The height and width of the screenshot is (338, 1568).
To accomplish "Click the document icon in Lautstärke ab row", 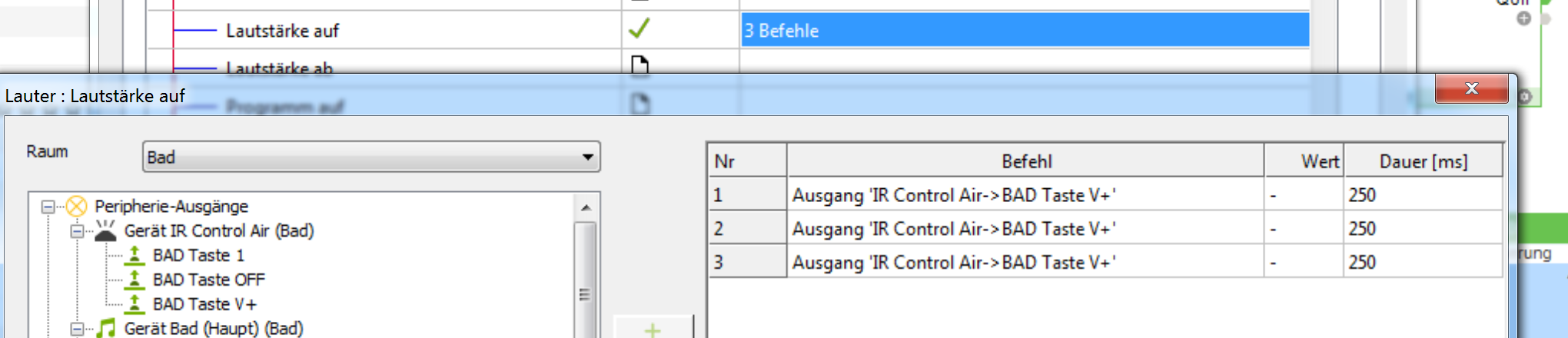I will [x=639, y=65].
